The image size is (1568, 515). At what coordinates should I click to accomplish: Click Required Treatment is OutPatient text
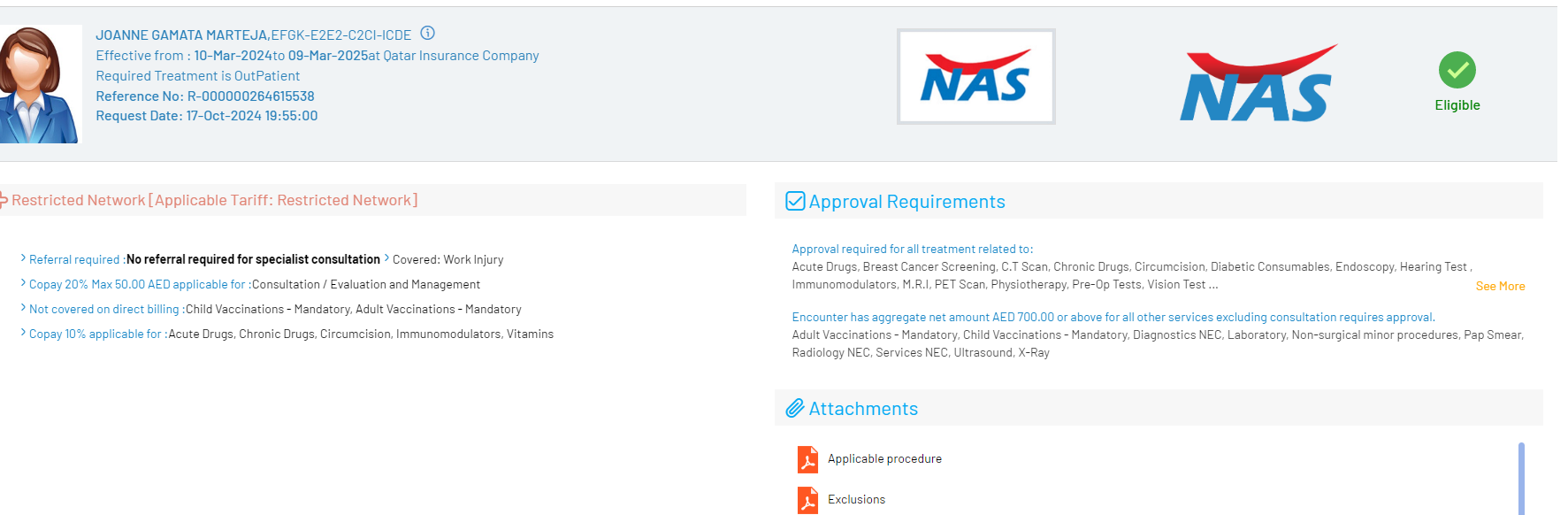pos(197,76)
